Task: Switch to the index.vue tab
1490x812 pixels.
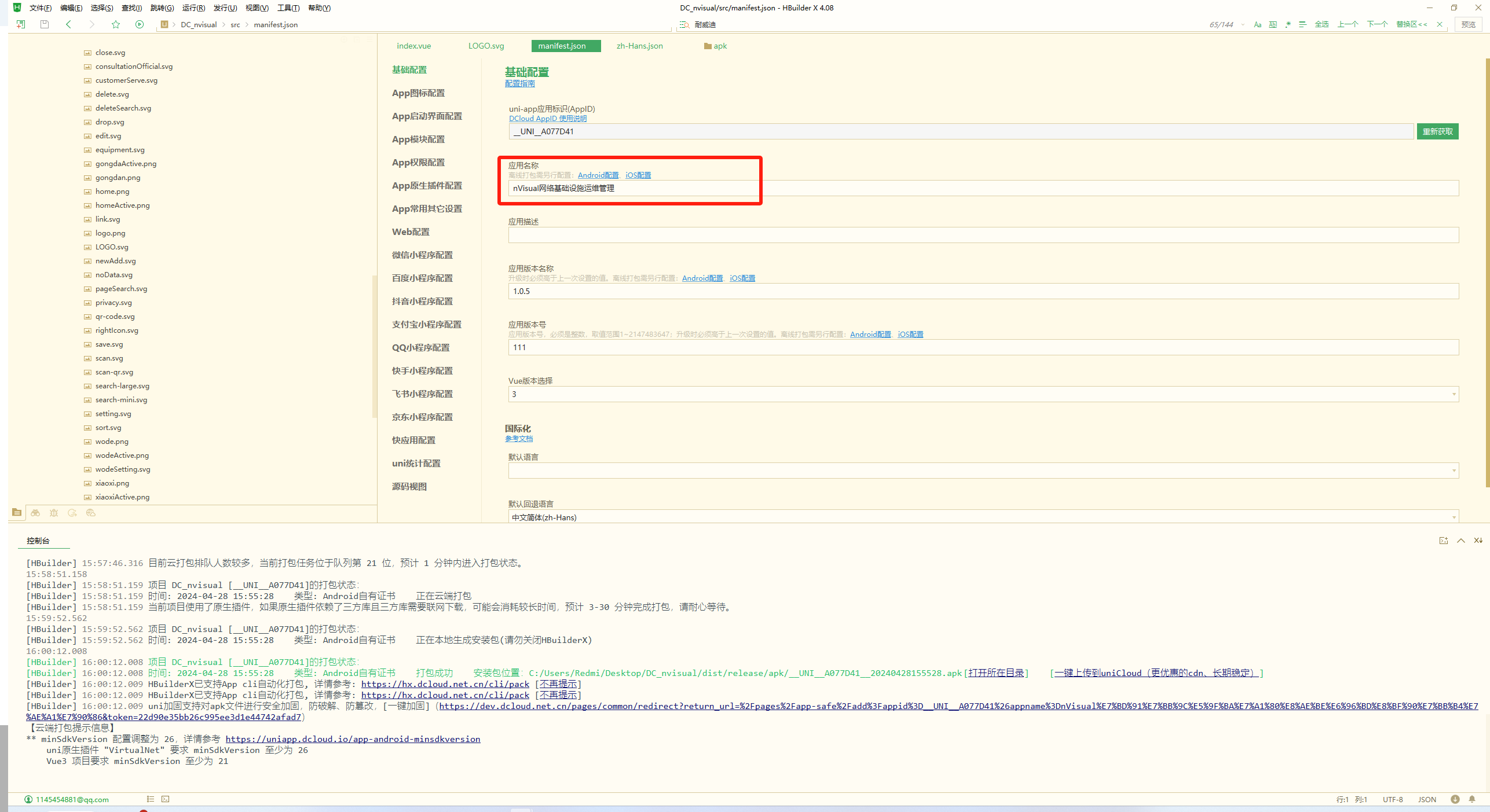Action: point(413,46)
